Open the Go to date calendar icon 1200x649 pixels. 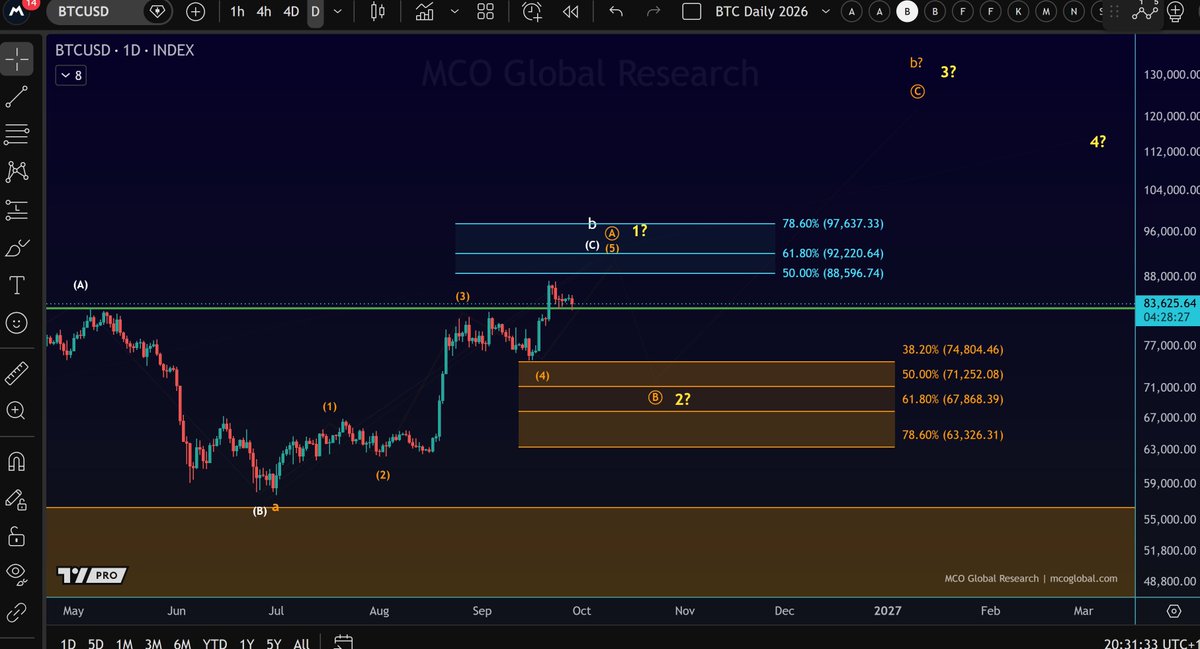(x=342, y=642)
